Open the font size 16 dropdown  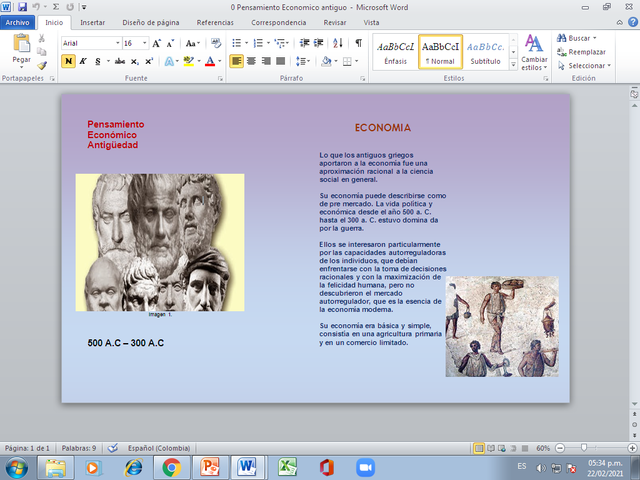[144, 43]
